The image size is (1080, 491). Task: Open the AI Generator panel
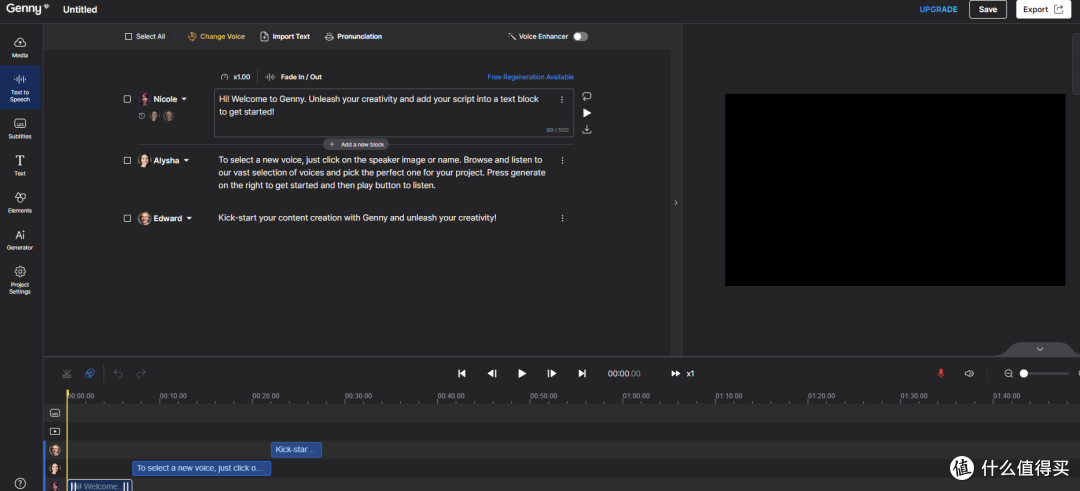(20, 239)
